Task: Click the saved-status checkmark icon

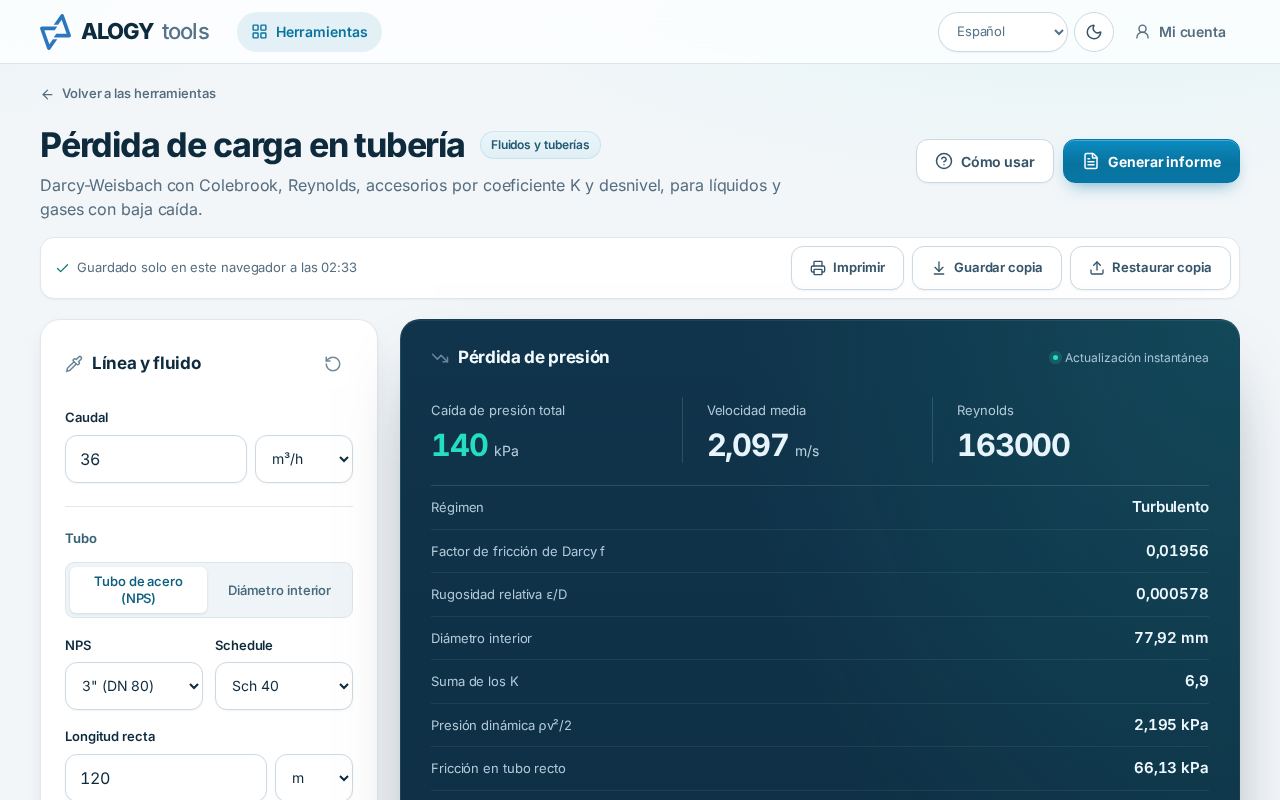Action: 62,268
